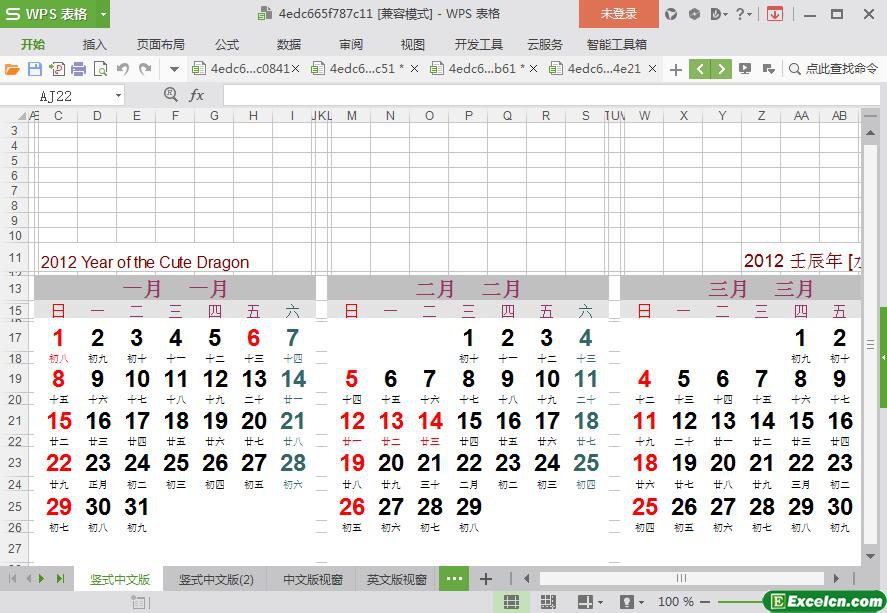
Task: Open the 插入 ribbon tab
Action: click(x=94, y=44)
